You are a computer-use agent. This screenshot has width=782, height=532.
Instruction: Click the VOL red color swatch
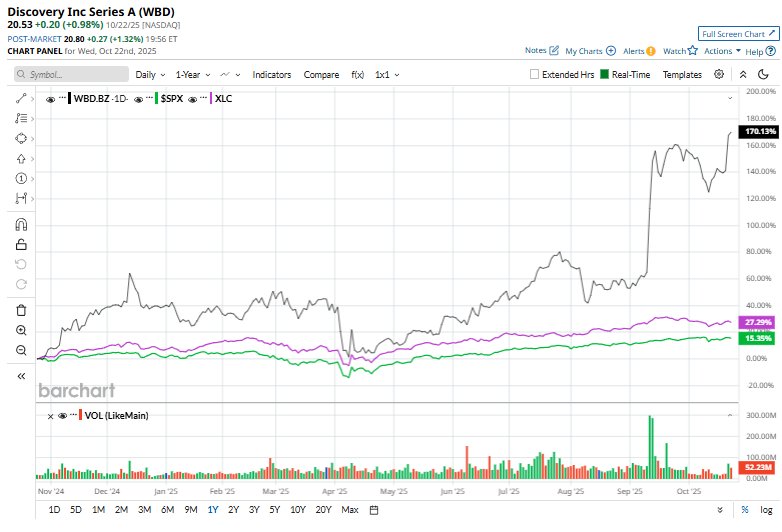[80, 415]
